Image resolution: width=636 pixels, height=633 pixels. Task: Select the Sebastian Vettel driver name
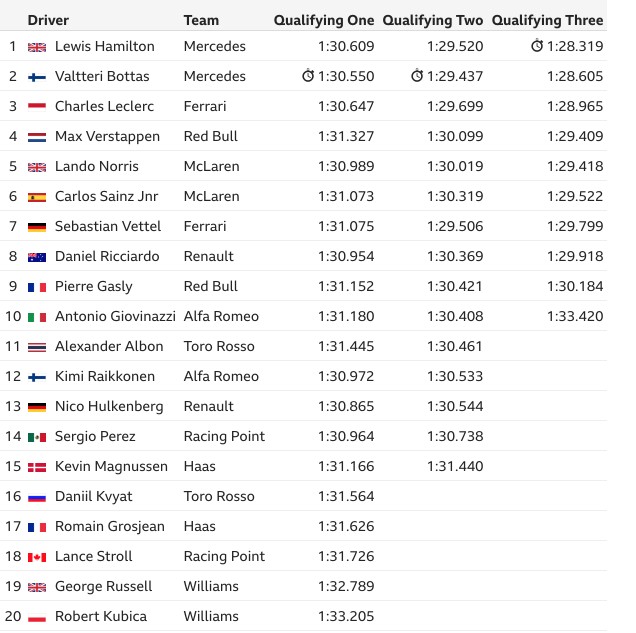(108, 226)
